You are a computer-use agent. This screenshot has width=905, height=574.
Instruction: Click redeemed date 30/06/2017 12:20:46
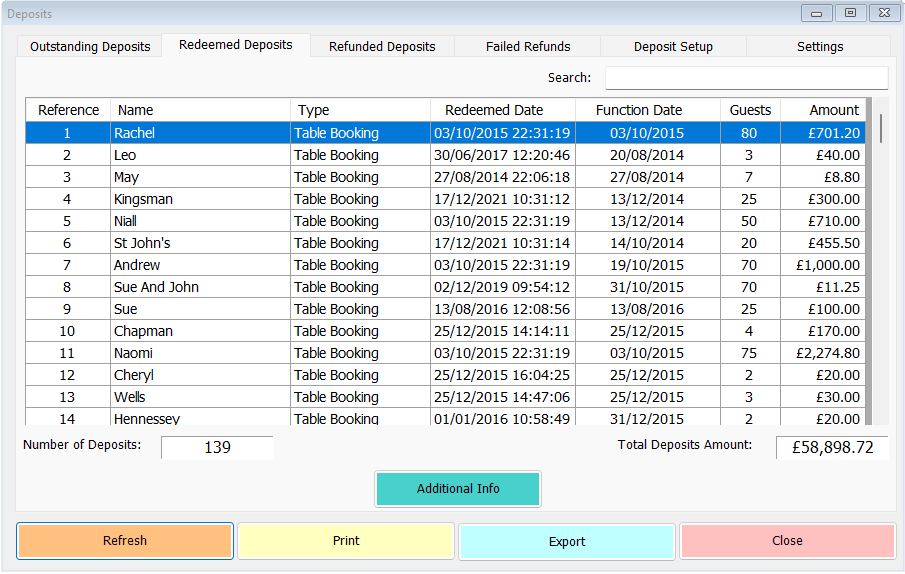(x=503, y=155)
